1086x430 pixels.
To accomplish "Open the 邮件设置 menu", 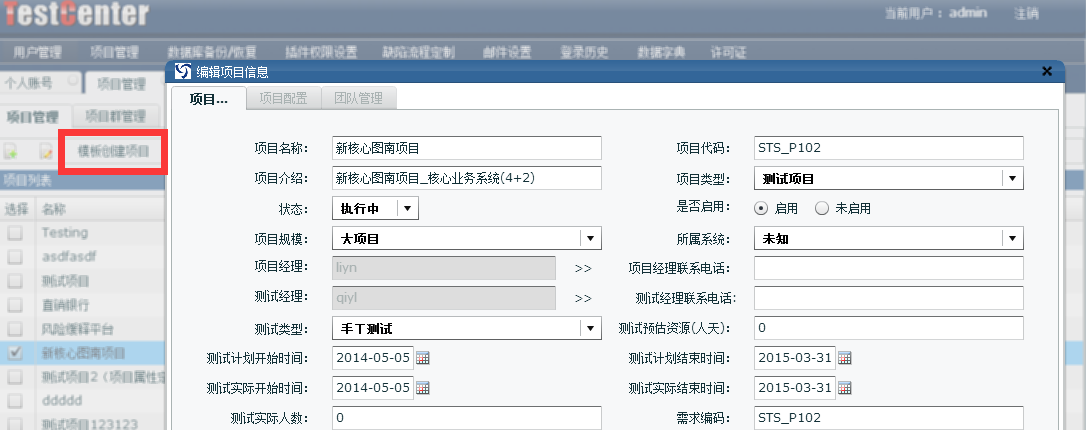I will pyautogui.click(x=507, y=52).
